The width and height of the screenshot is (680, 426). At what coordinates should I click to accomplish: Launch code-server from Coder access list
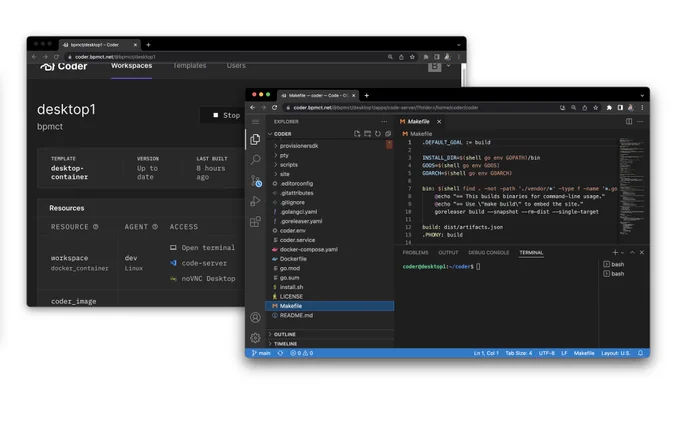point(199,263)
